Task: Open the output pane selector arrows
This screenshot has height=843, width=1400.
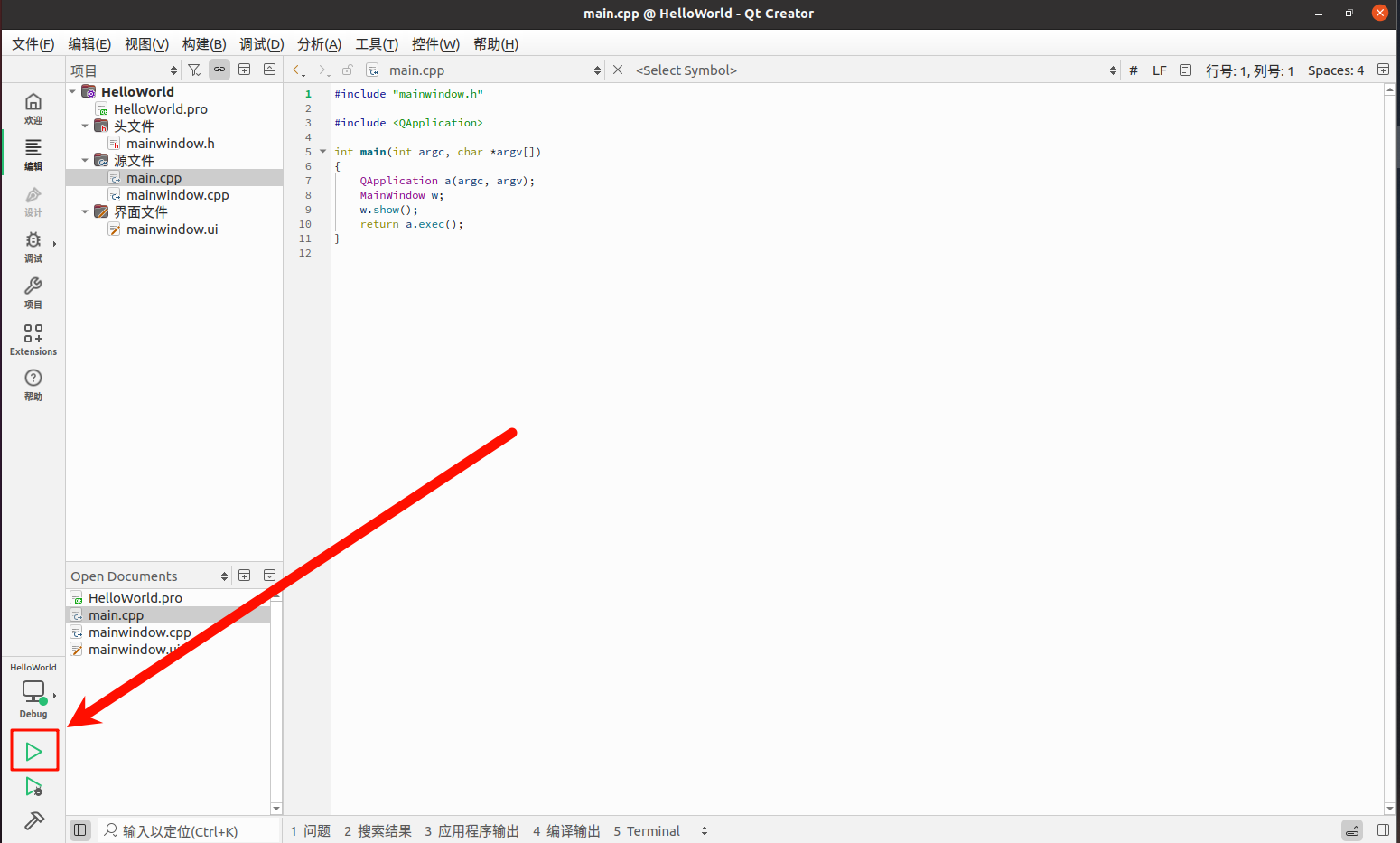Action: coord(705,830)
